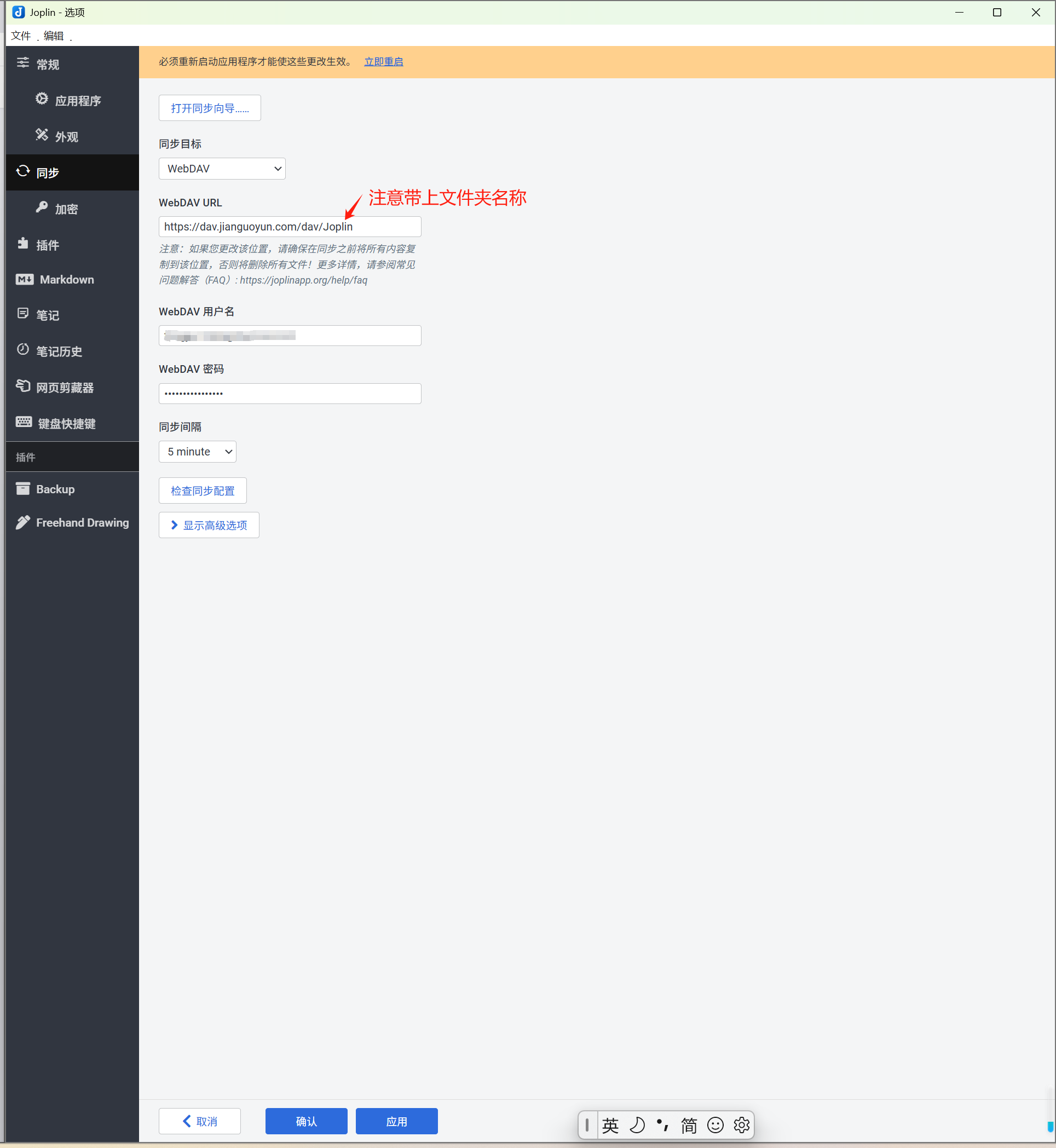
Task: Switch IME 简 simplified Chinese setting
Action: click(689, 1125)
